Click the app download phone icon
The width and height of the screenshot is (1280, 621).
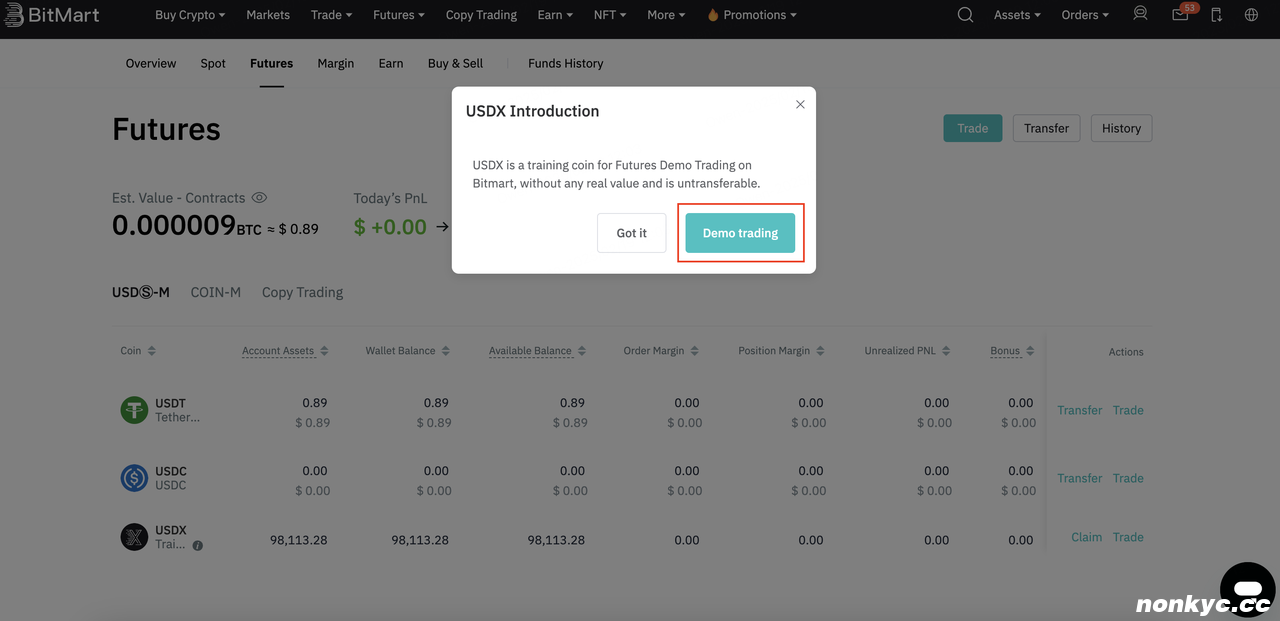point(1216,15)
